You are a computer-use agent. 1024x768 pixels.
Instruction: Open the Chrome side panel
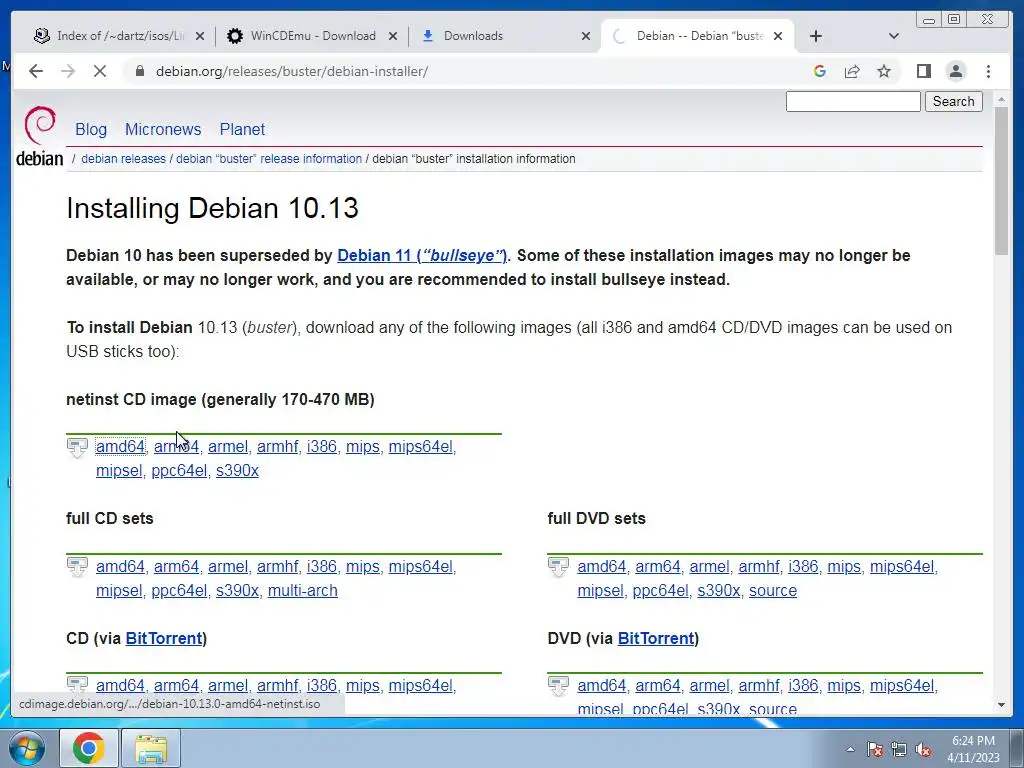923,71
